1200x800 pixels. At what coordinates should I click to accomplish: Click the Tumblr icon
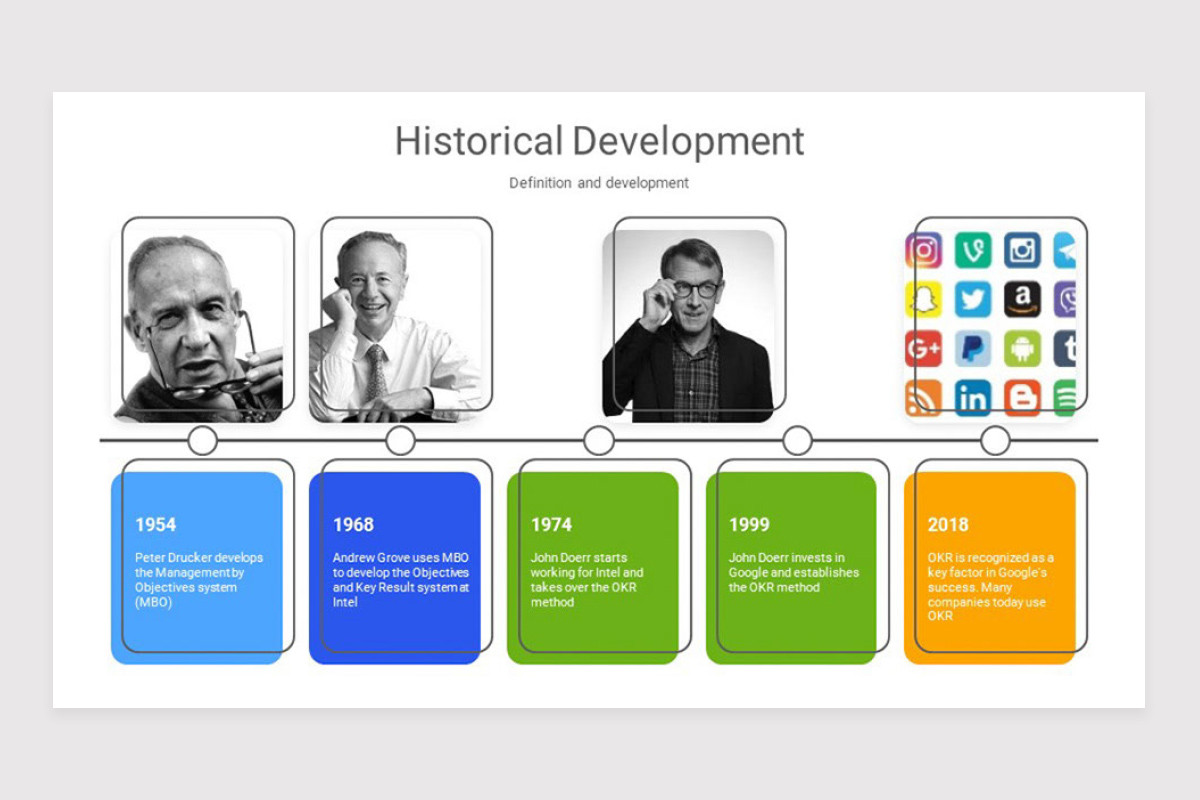1065,348
